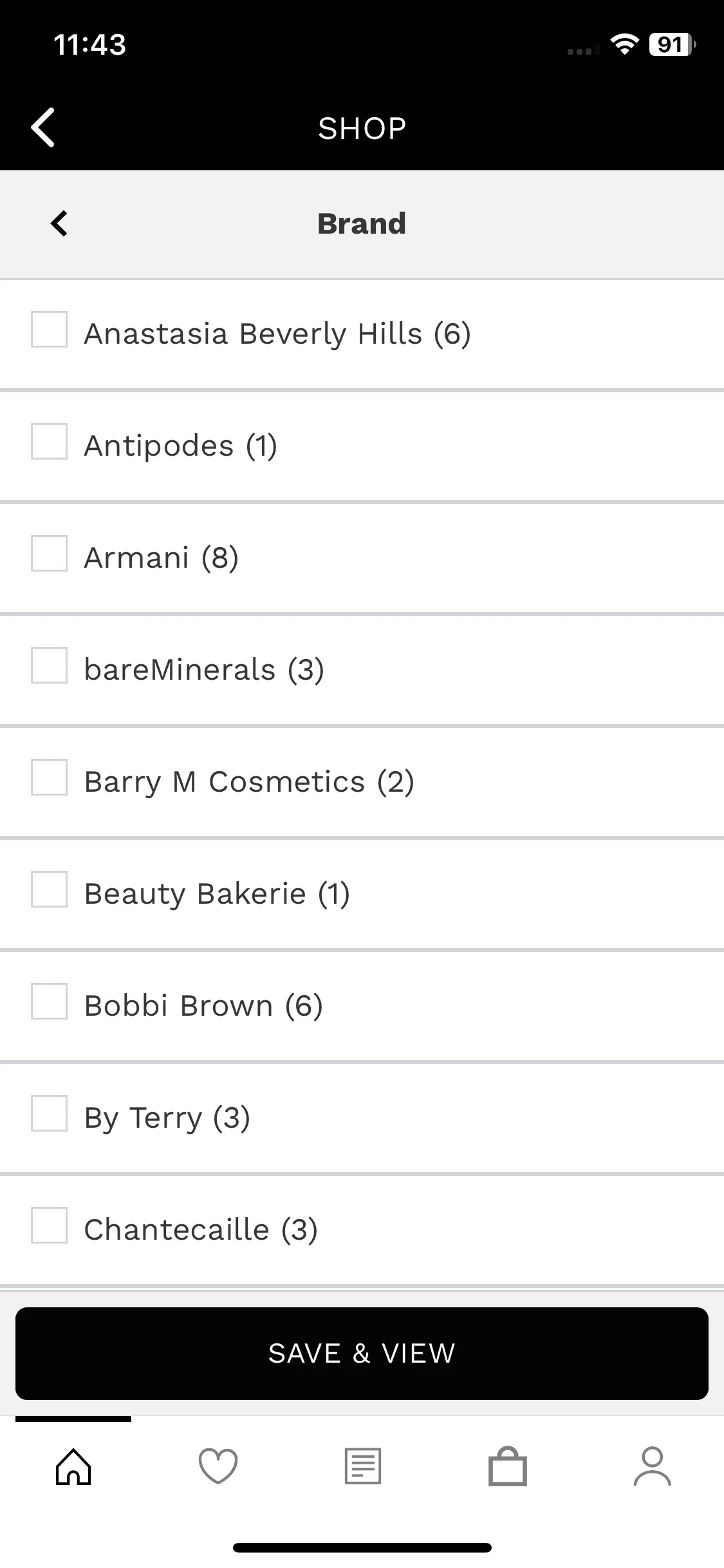Viewport: 724px width, 1568px height.
Task: Open the wishlist heart icon
Action: click(218, 1466)
